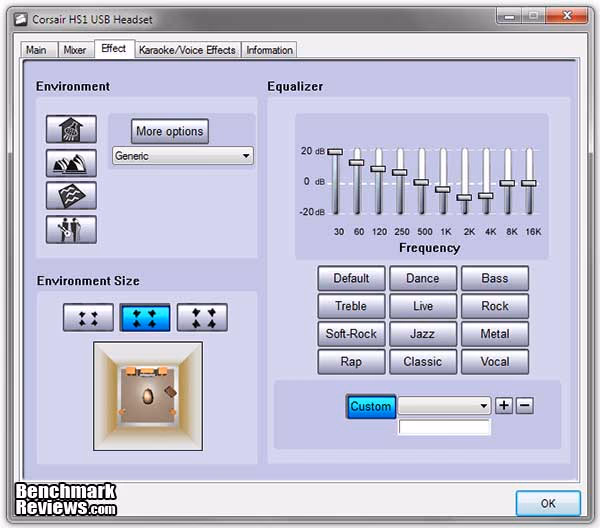Click the 500 Hz equalizer slider handle

(x=421, y=182)
